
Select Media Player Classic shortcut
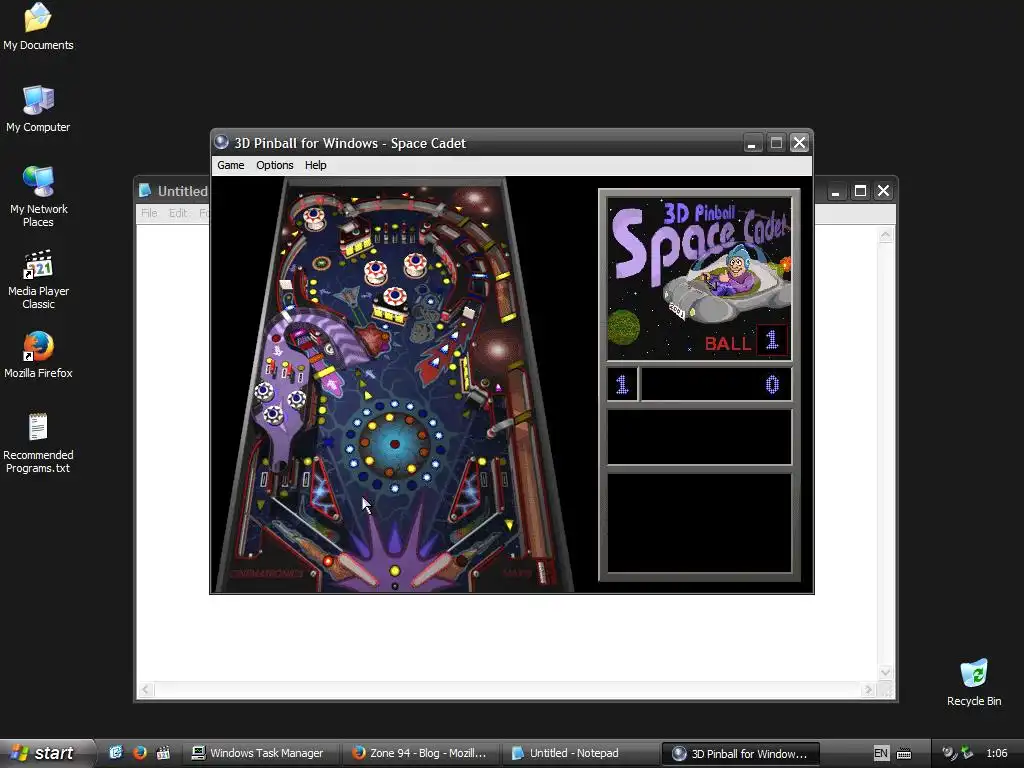pyautogui.click(x=38, y=279)
